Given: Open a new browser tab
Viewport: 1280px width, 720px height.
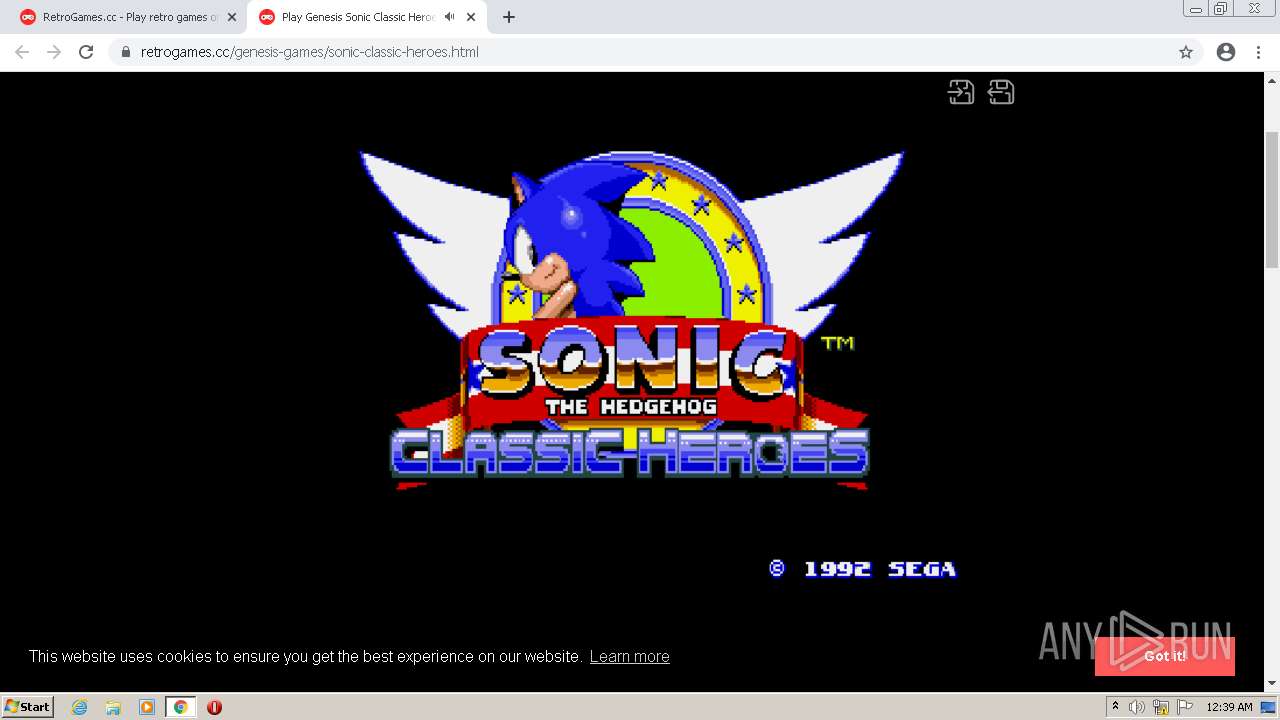Looking at the screenshot, I should (x=508, y=17).
